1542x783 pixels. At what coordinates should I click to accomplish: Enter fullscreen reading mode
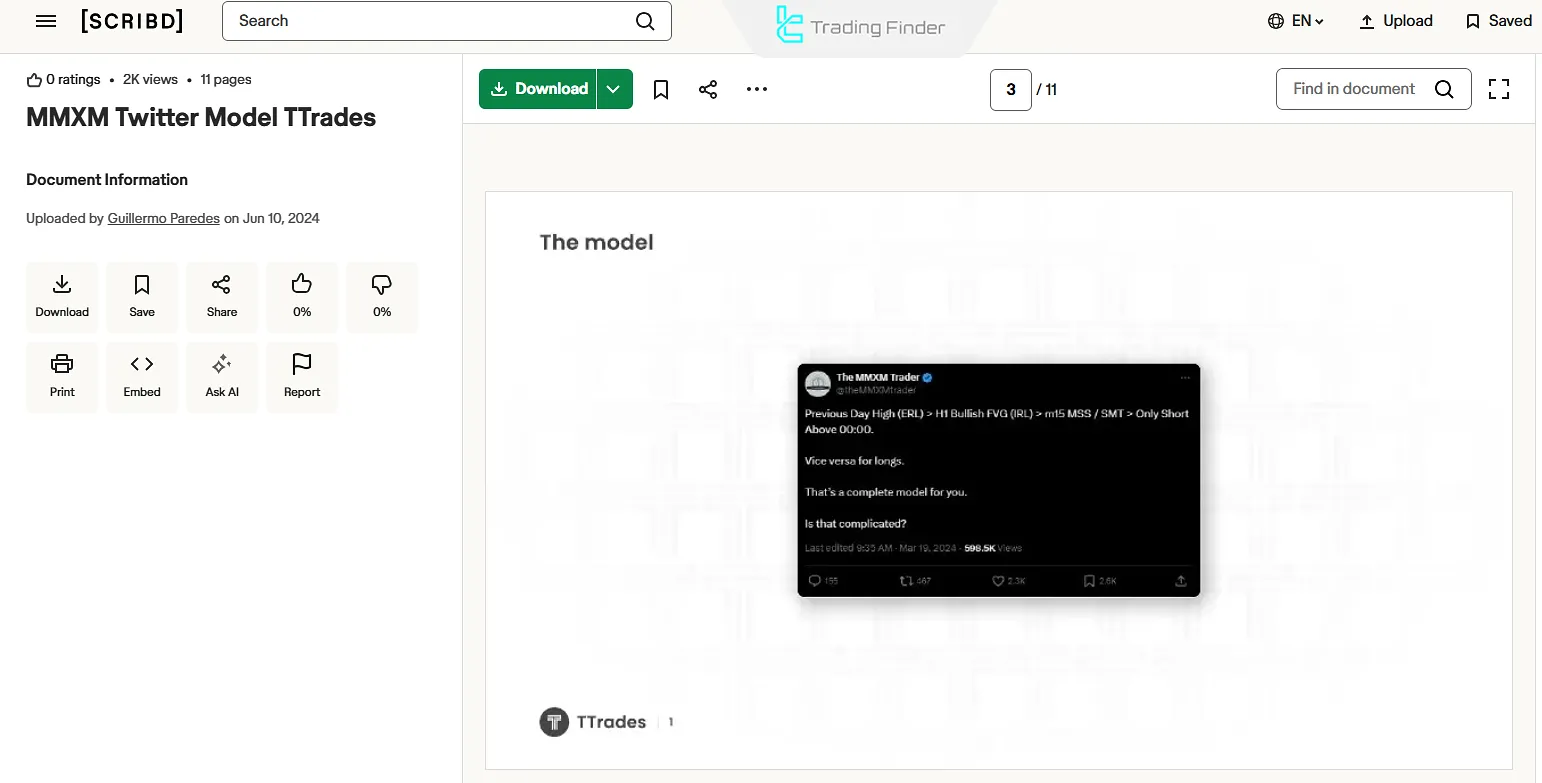point(1499,89)
